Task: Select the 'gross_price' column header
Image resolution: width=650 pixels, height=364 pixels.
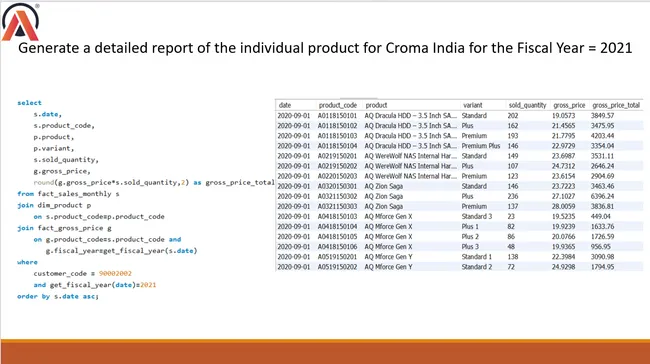Action: pos(569,105)
